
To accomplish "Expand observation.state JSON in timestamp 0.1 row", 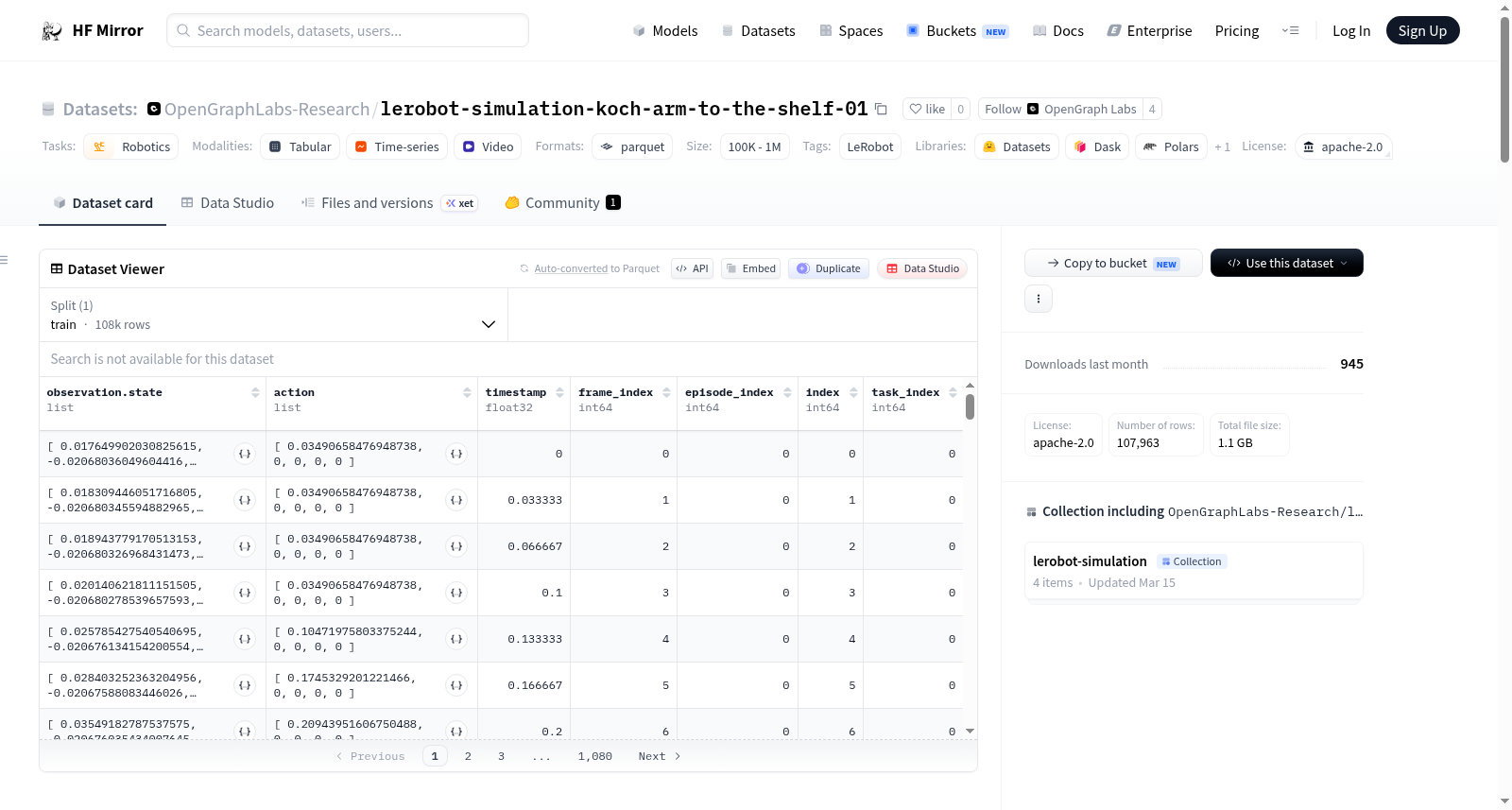I will [x=245, y=593].
